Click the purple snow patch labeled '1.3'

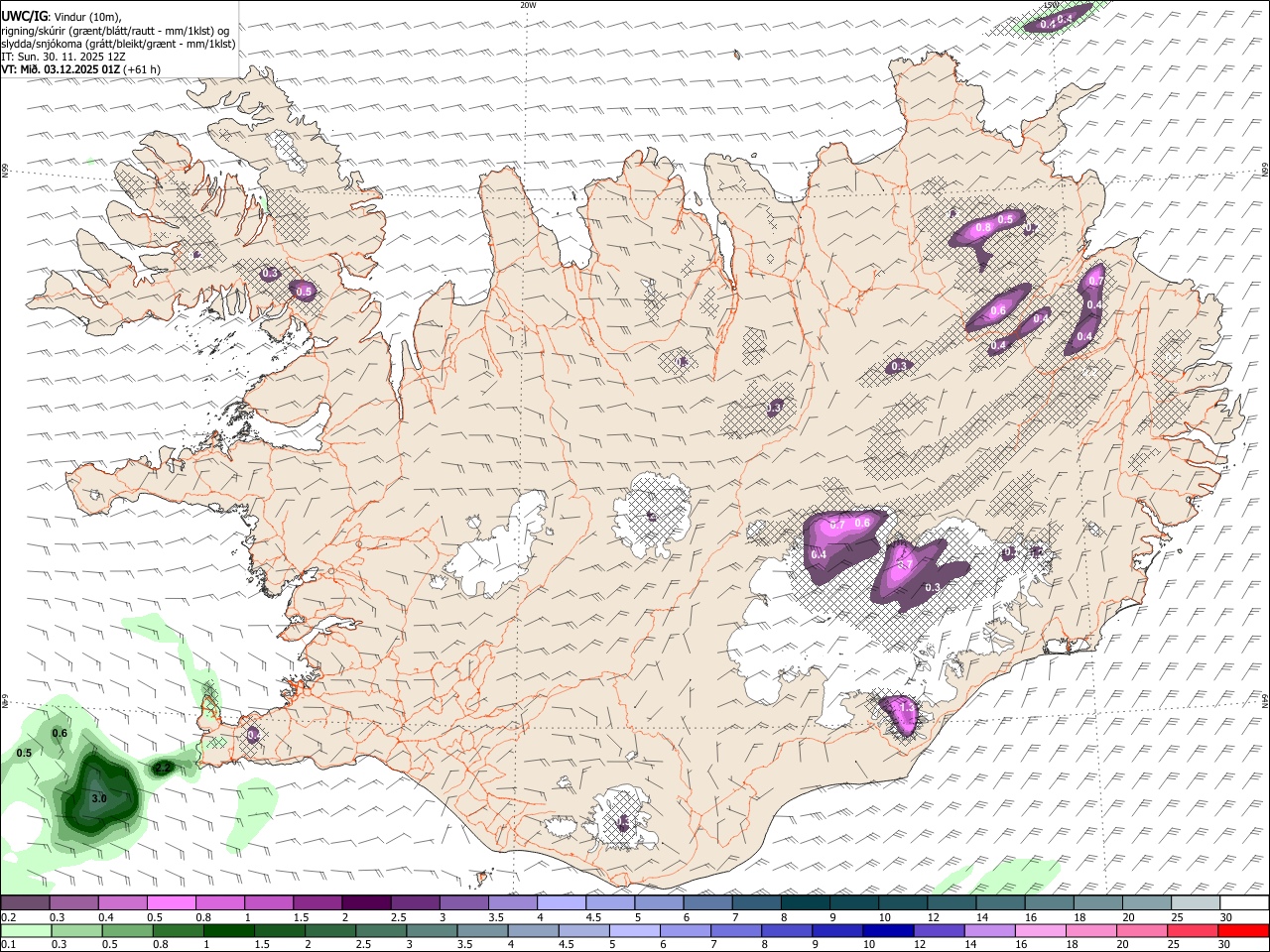[902, 716]
